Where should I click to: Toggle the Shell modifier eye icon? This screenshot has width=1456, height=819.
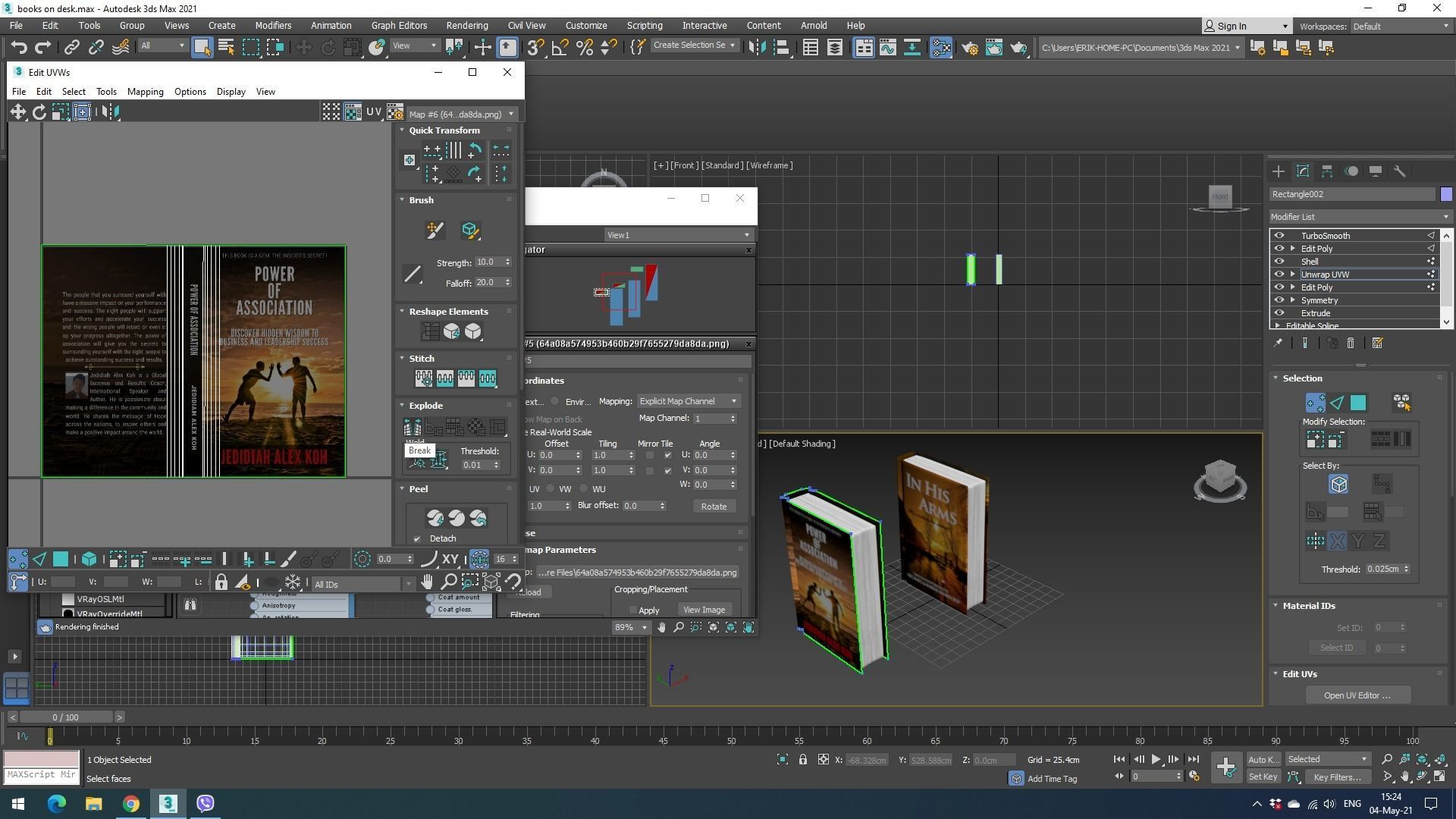click(1279, 262)
